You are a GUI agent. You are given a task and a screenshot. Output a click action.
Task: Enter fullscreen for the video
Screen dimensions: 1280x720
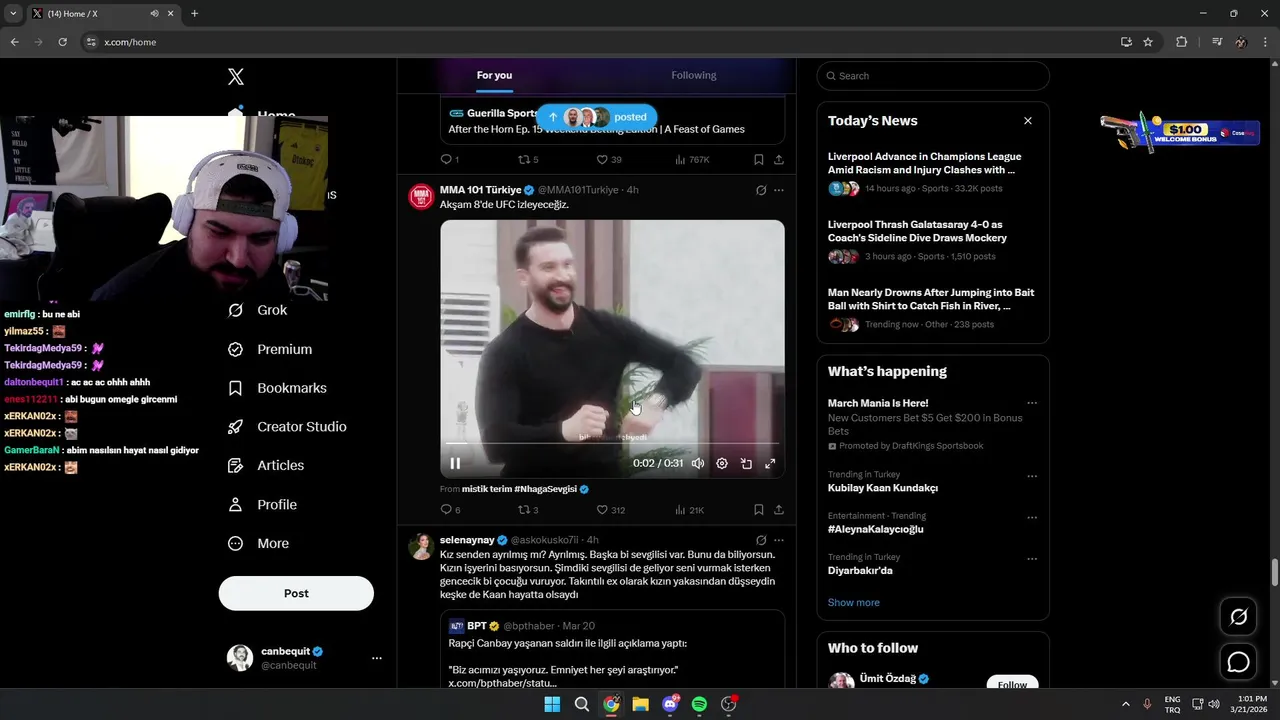pyautogui.click(x=770, y=464)
